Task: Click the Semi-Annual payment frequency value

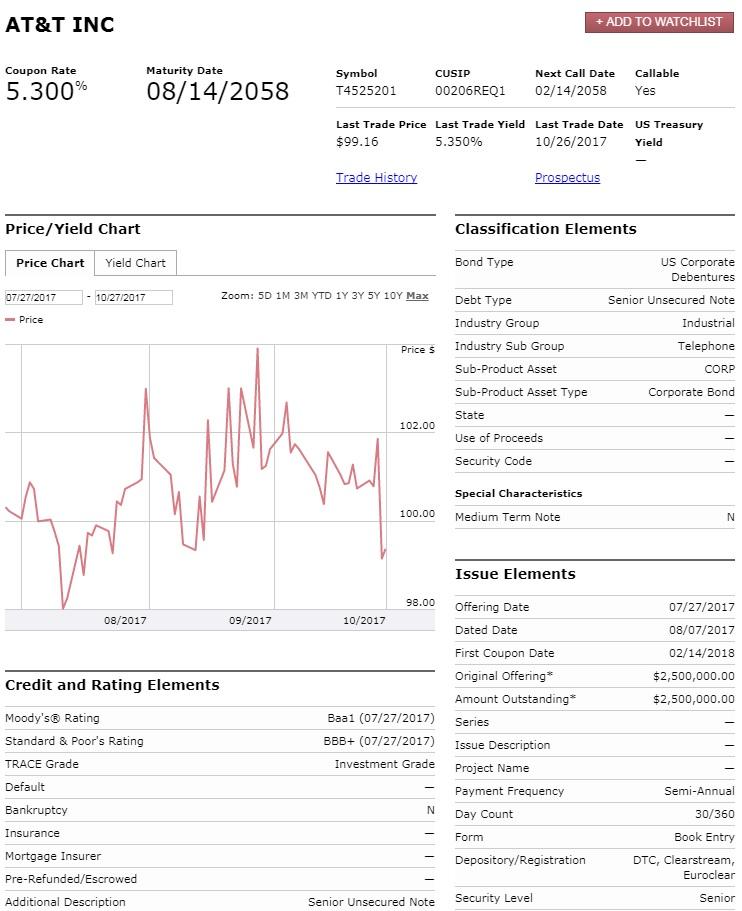Action: coord(700,791)
